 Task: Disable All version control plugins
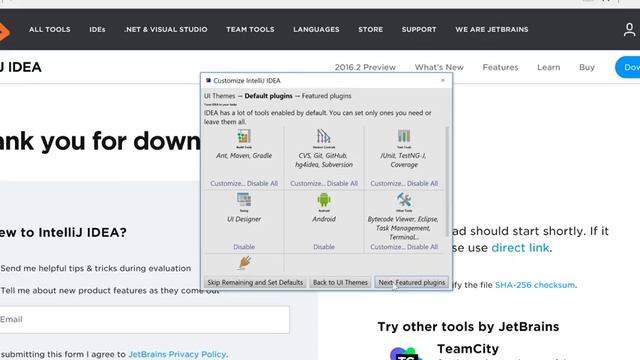(x=342, y=184)
